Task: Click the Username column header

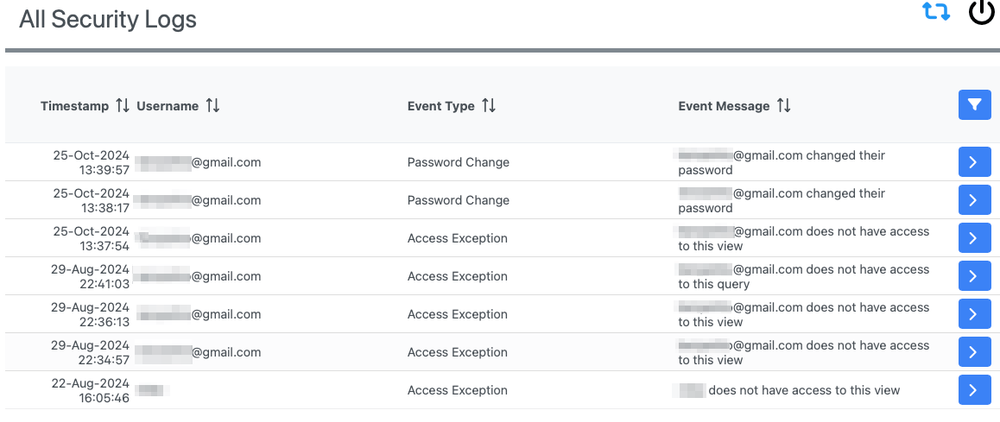Action: tap(168, 106)
